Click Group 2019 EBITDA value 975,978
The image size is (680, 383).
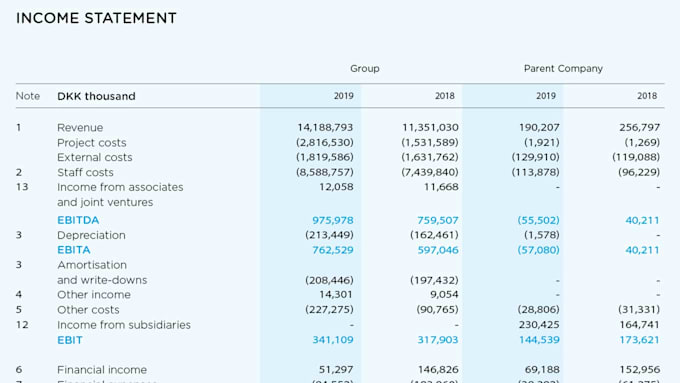[333, 220]
